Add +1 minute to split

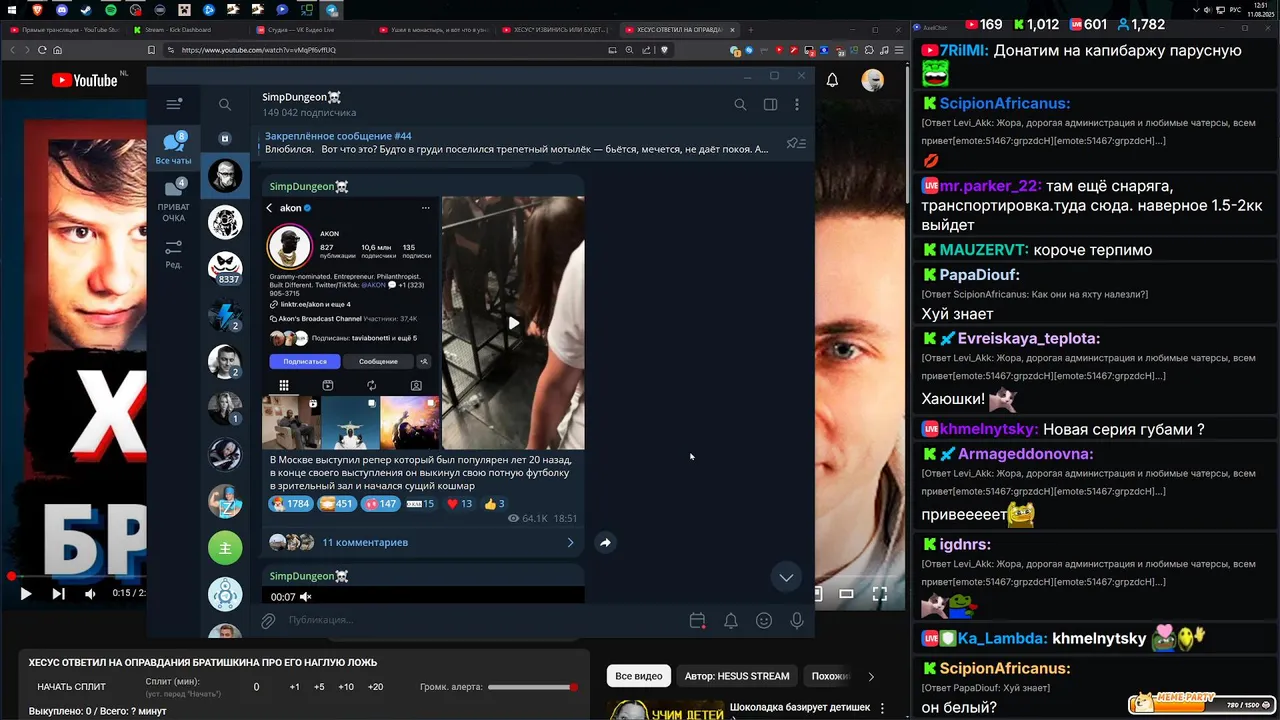coord(294,687)
